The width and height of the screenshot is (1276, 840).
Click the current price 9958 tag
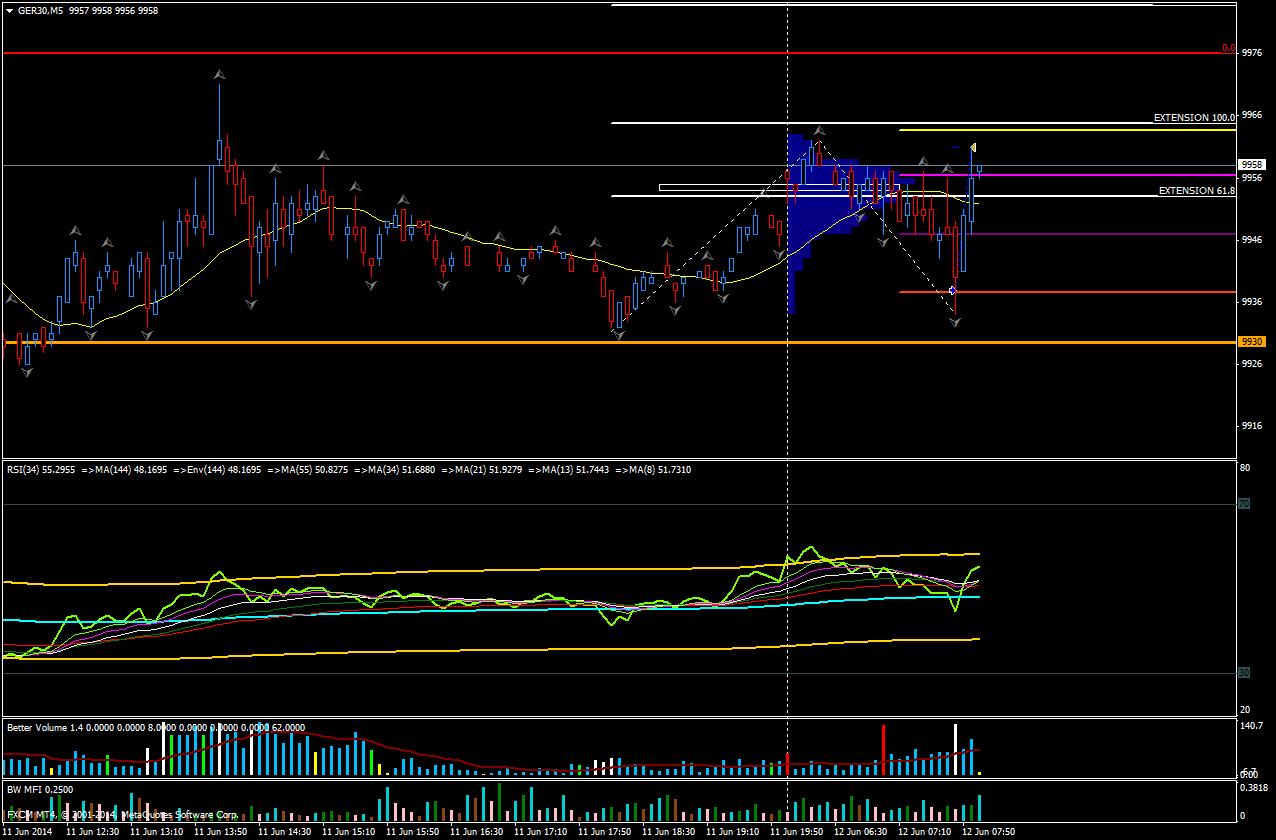[x=1252, y=164]
